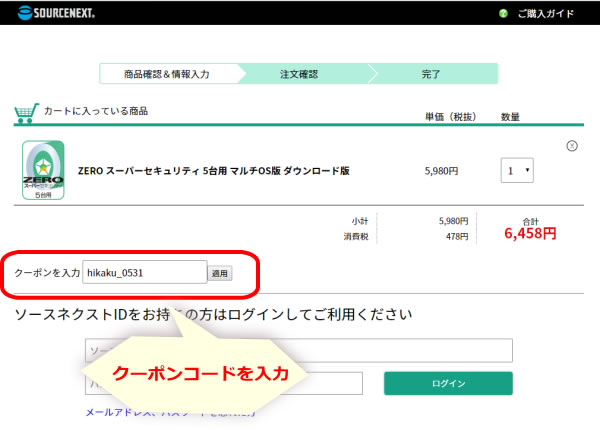
Task: Apply the coupon with 適用 button
Action: 220,273
